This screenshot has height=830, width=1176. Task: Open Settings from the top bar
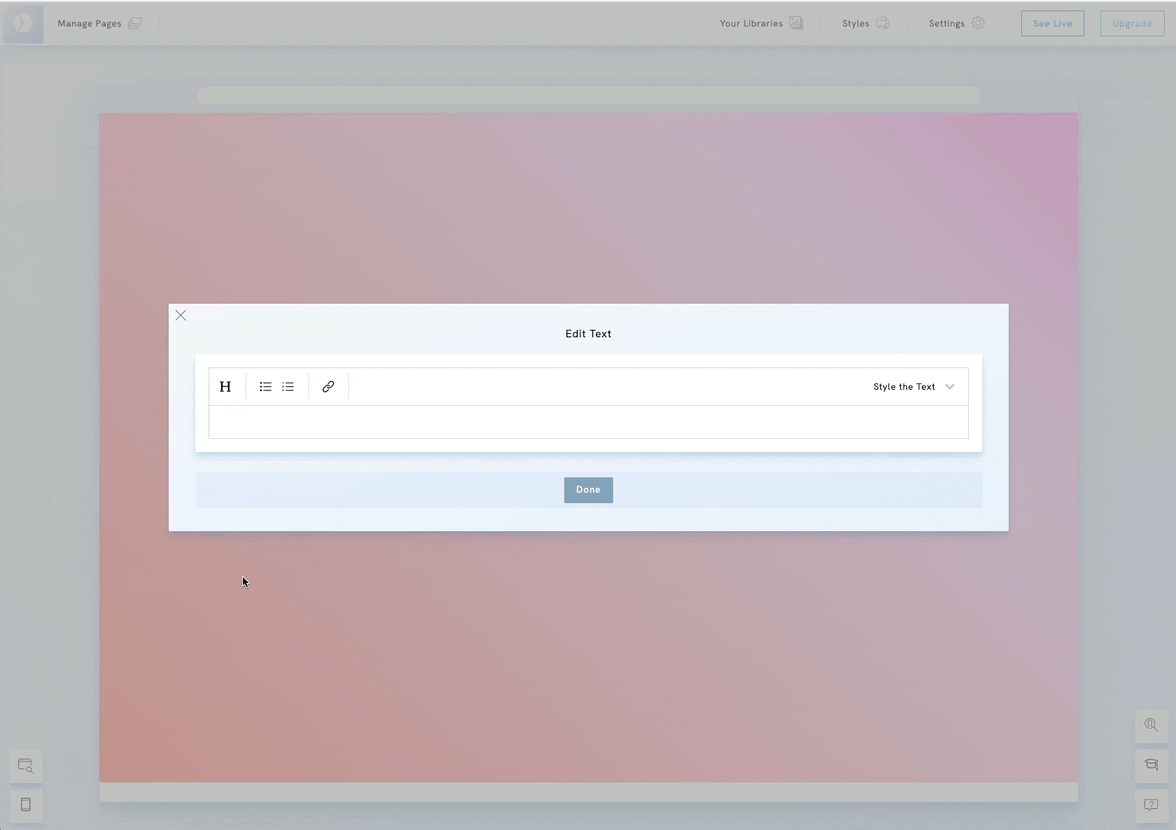pyautogui.click(x=956, y=23)
